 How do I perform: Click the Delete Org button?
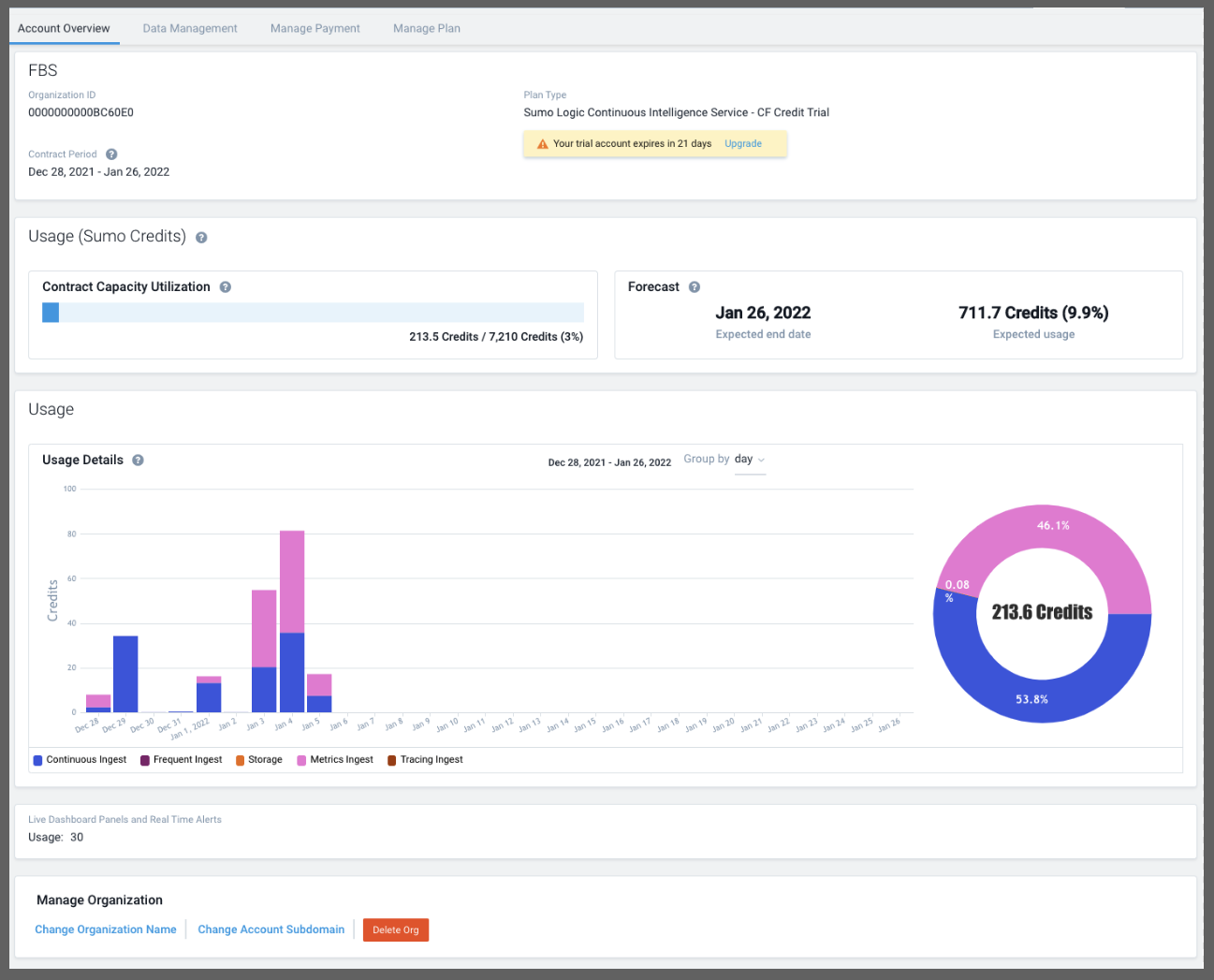click(x=396, y=930)
